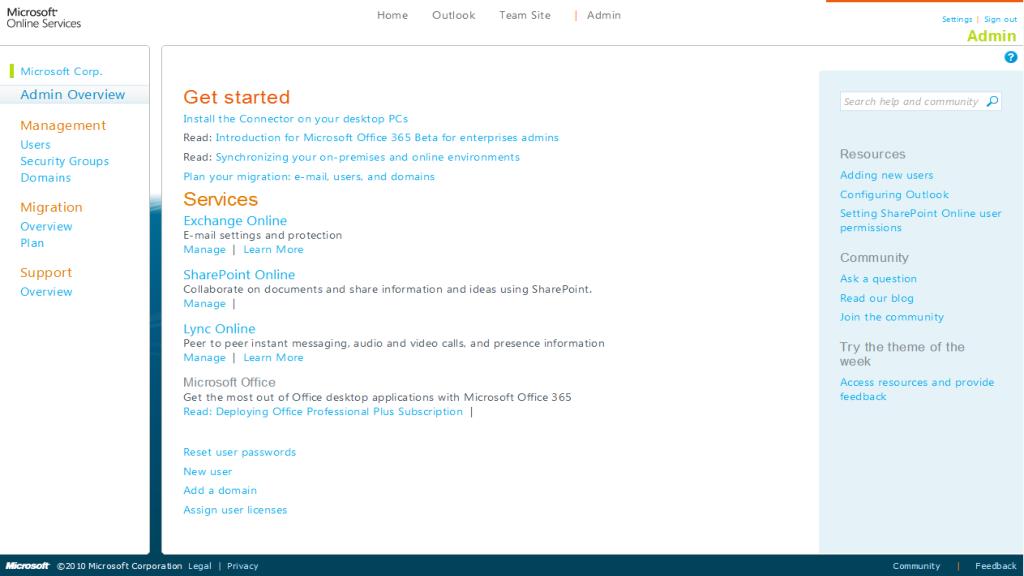Click Sign out link

[x=1000, y=20]
